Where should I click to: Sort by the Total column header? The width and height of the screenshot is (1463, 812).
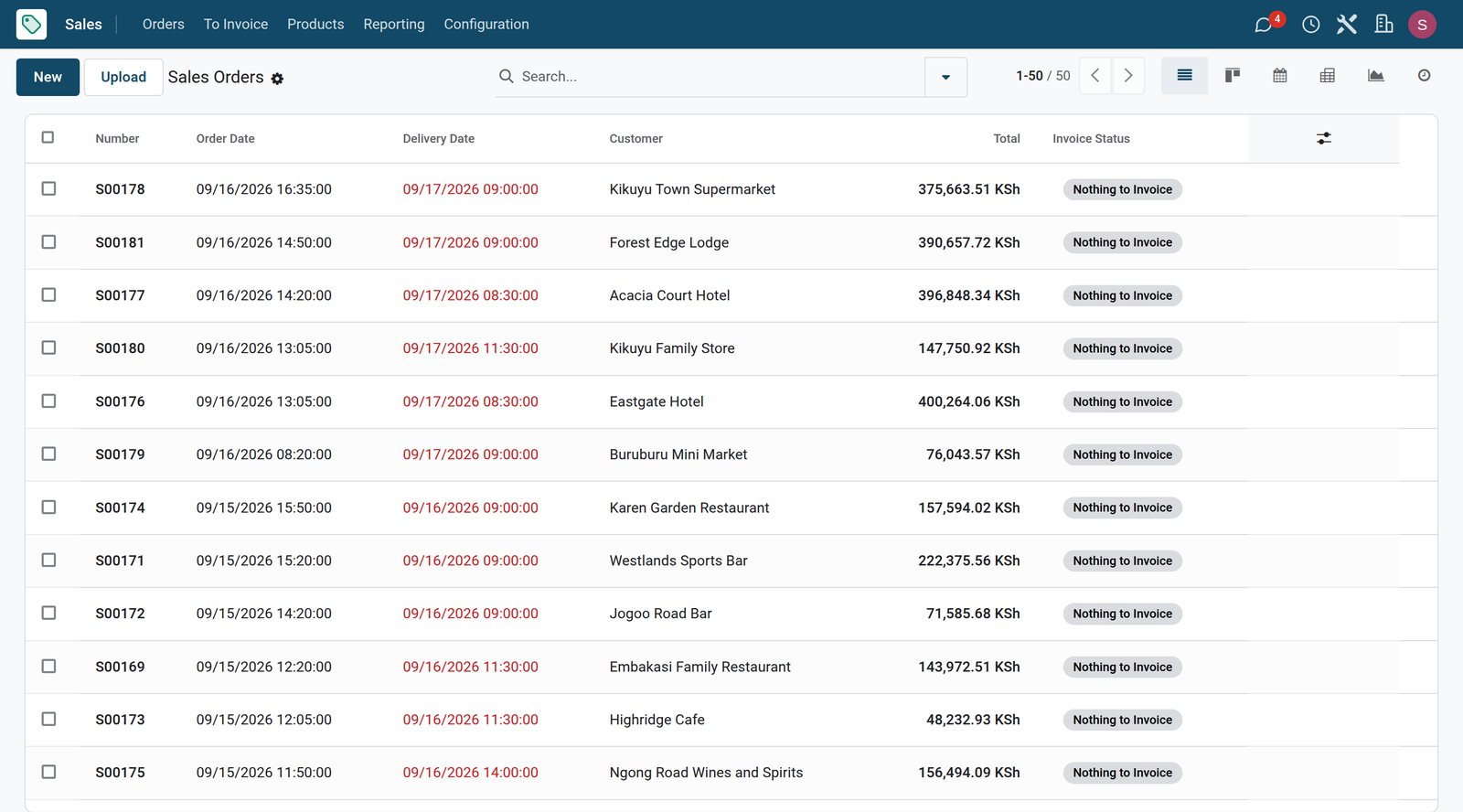coord(1007,139)
